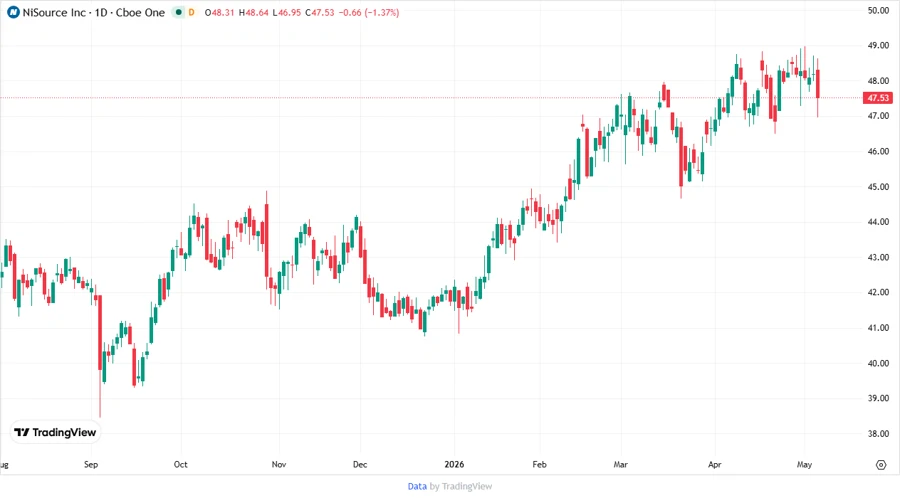Click the 46.00 price axis label

(x=878, y=151)
